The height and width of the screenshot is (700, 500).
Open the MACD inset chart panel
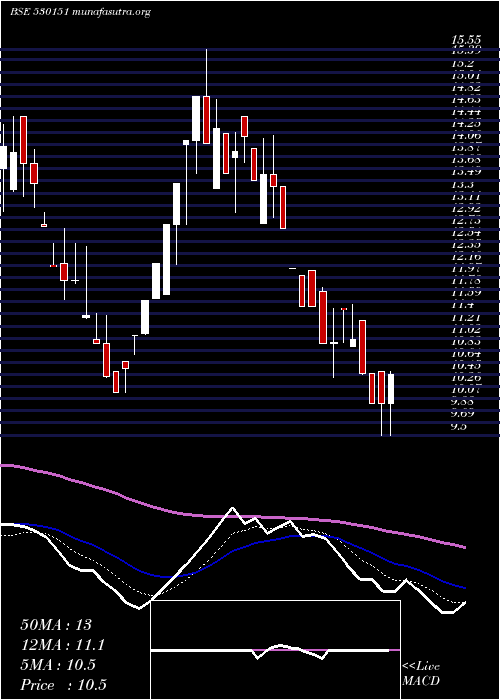click(x=275, y=650)
